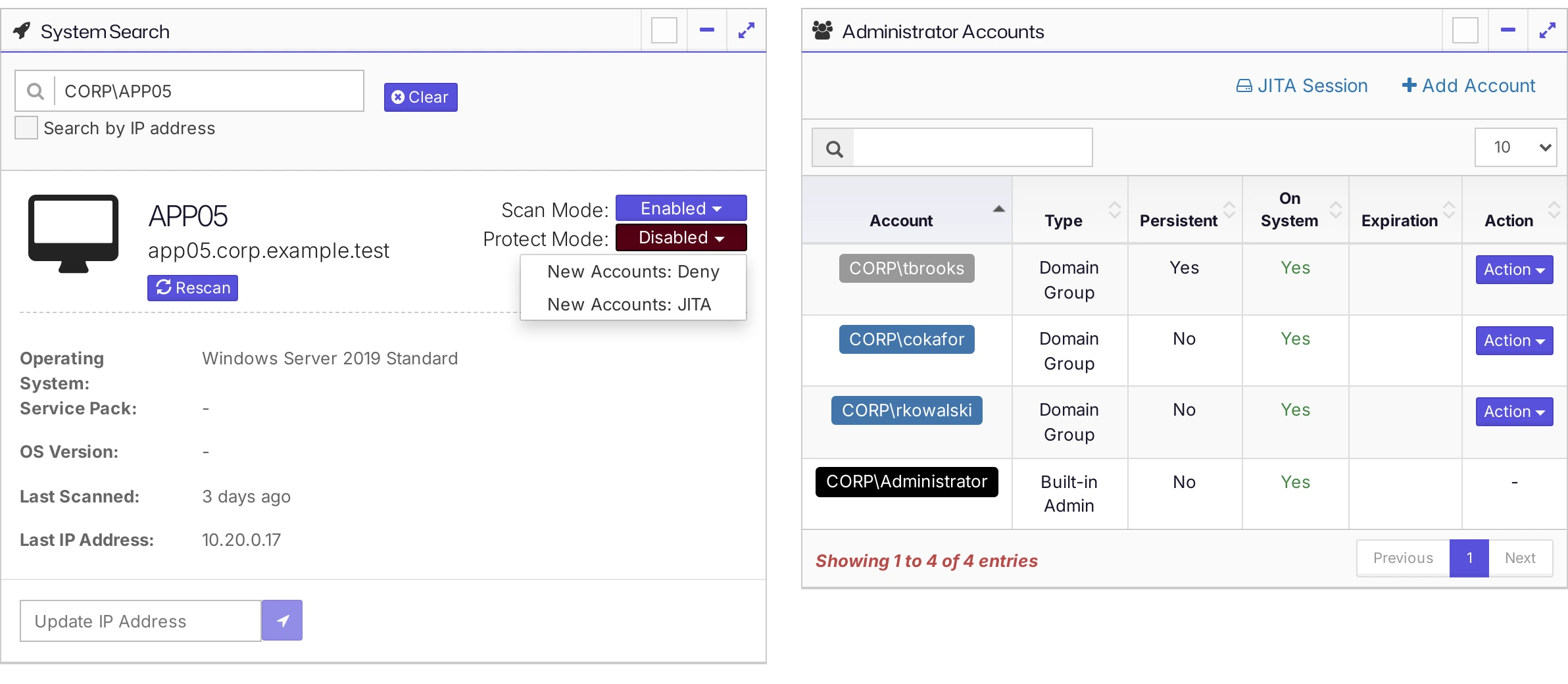Open Action dropdown for CORP\cokafor

tap(1514, 341)
